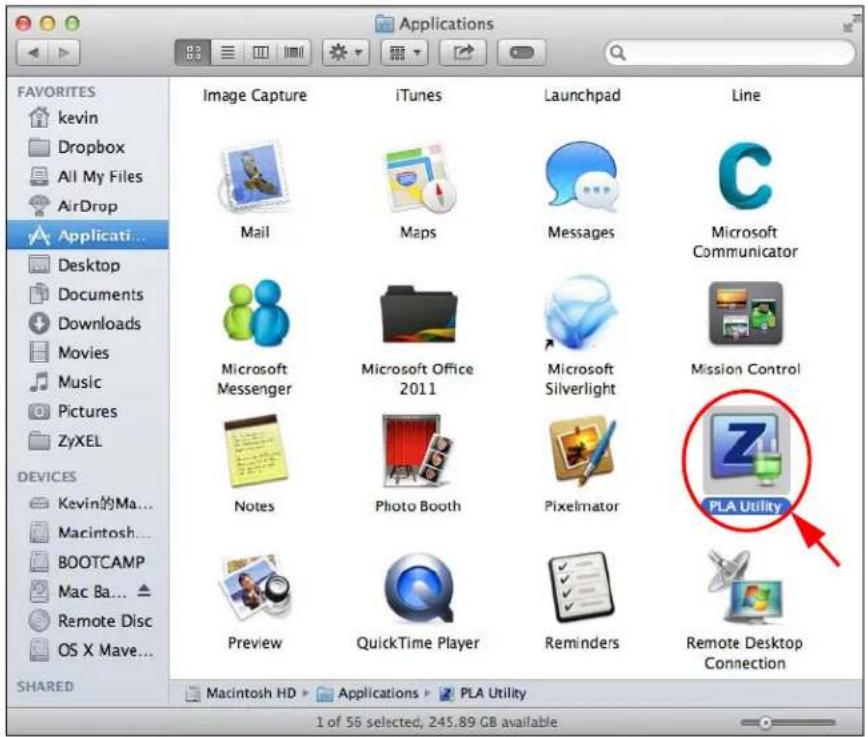
Task: Click the Line app label
Action: coord(746,95)
